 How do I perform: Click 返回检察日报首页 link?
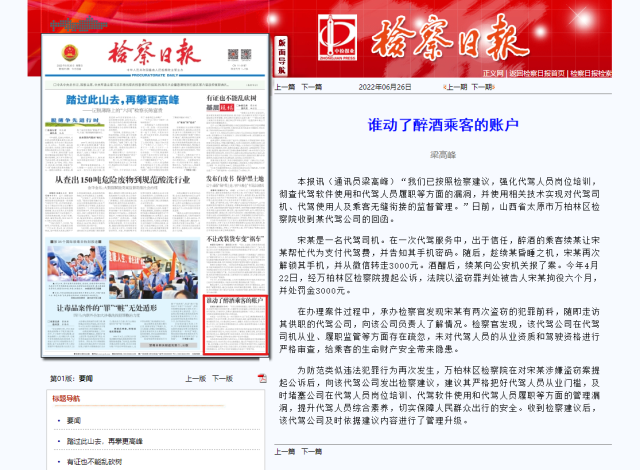pyautogui.click(x=537, y=73)
